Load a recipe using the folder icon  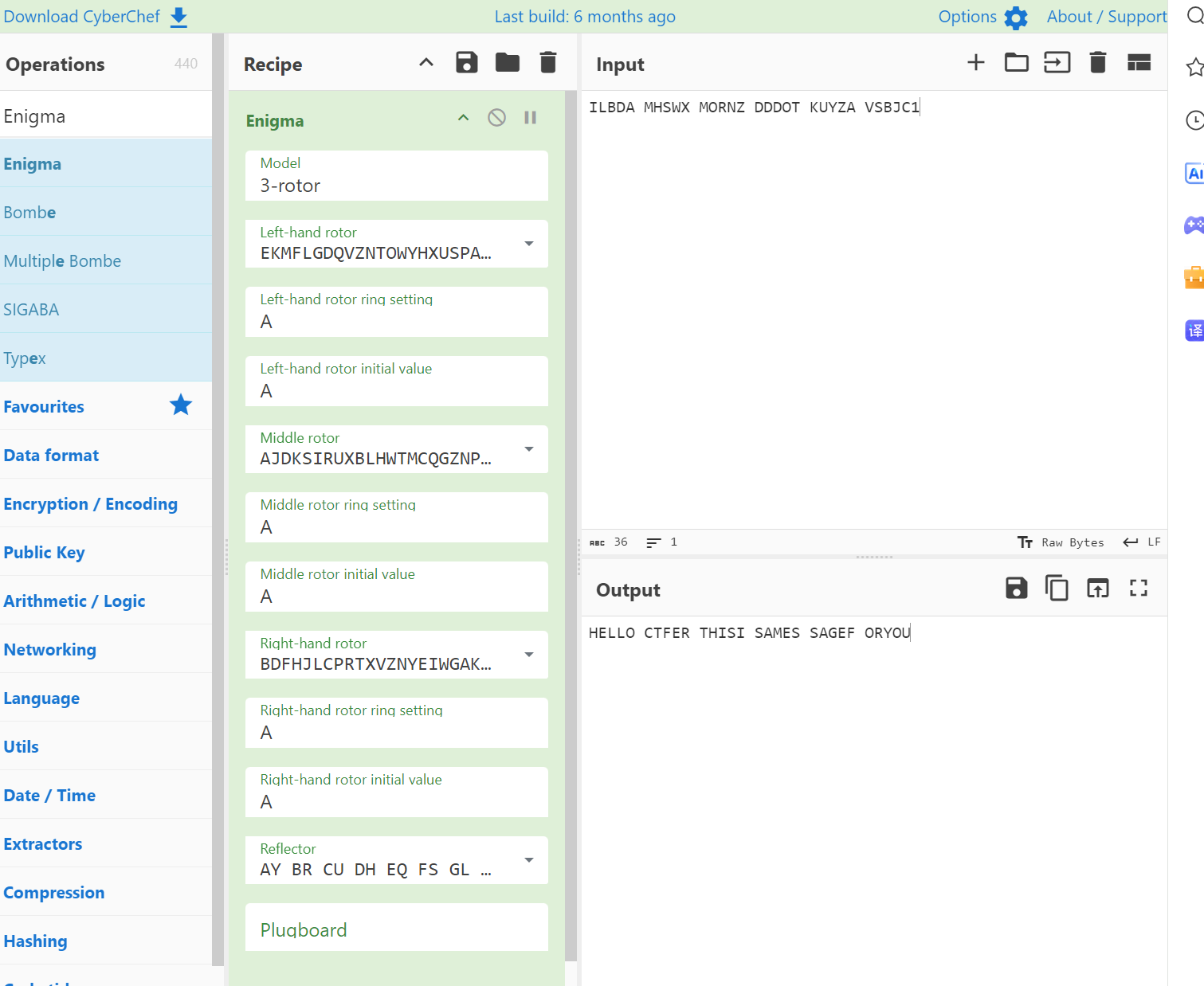pyautogui.click(x=508, y=62)
